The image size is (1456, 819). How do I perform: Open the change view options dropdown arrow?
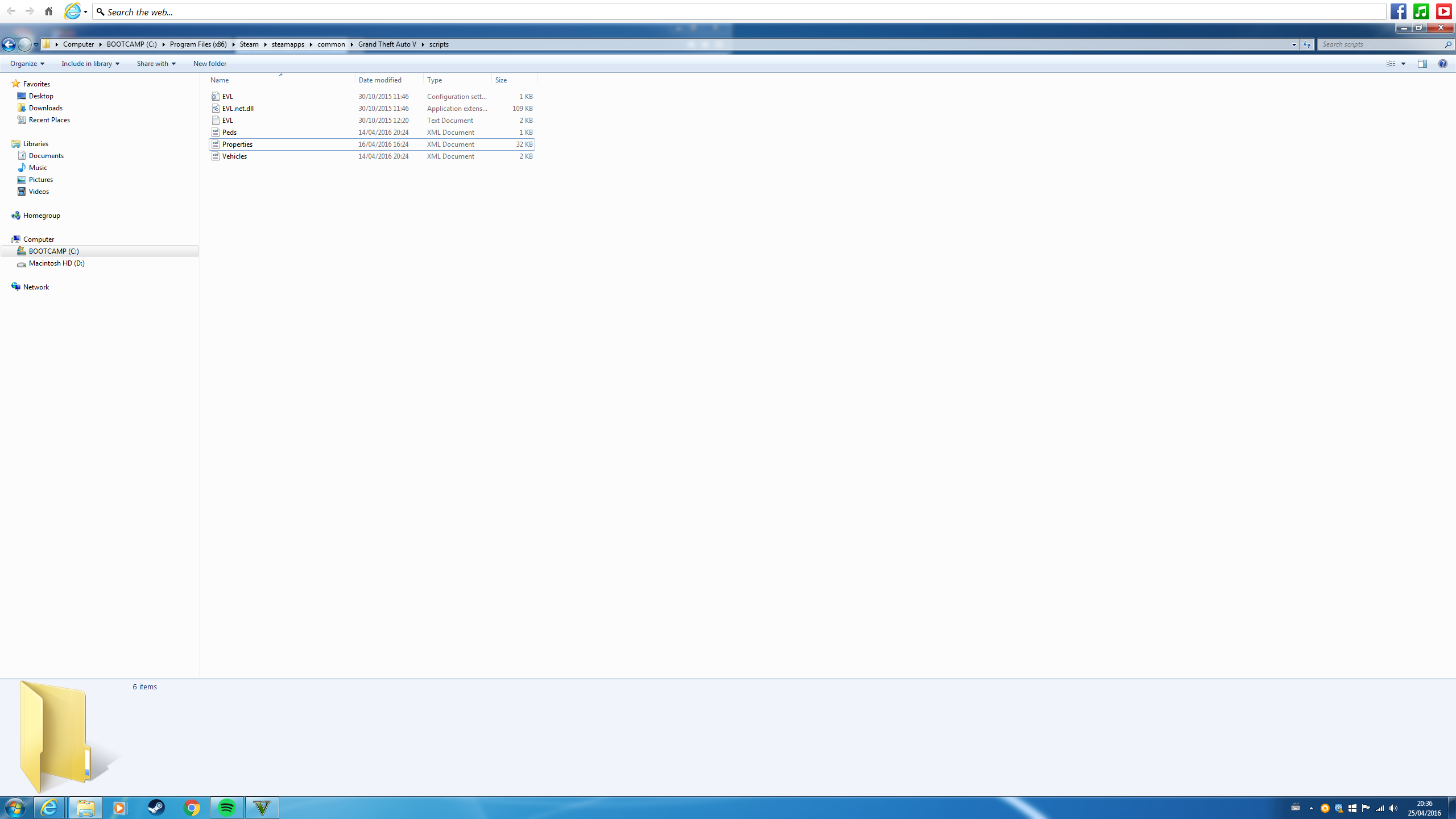point(1403,64)
